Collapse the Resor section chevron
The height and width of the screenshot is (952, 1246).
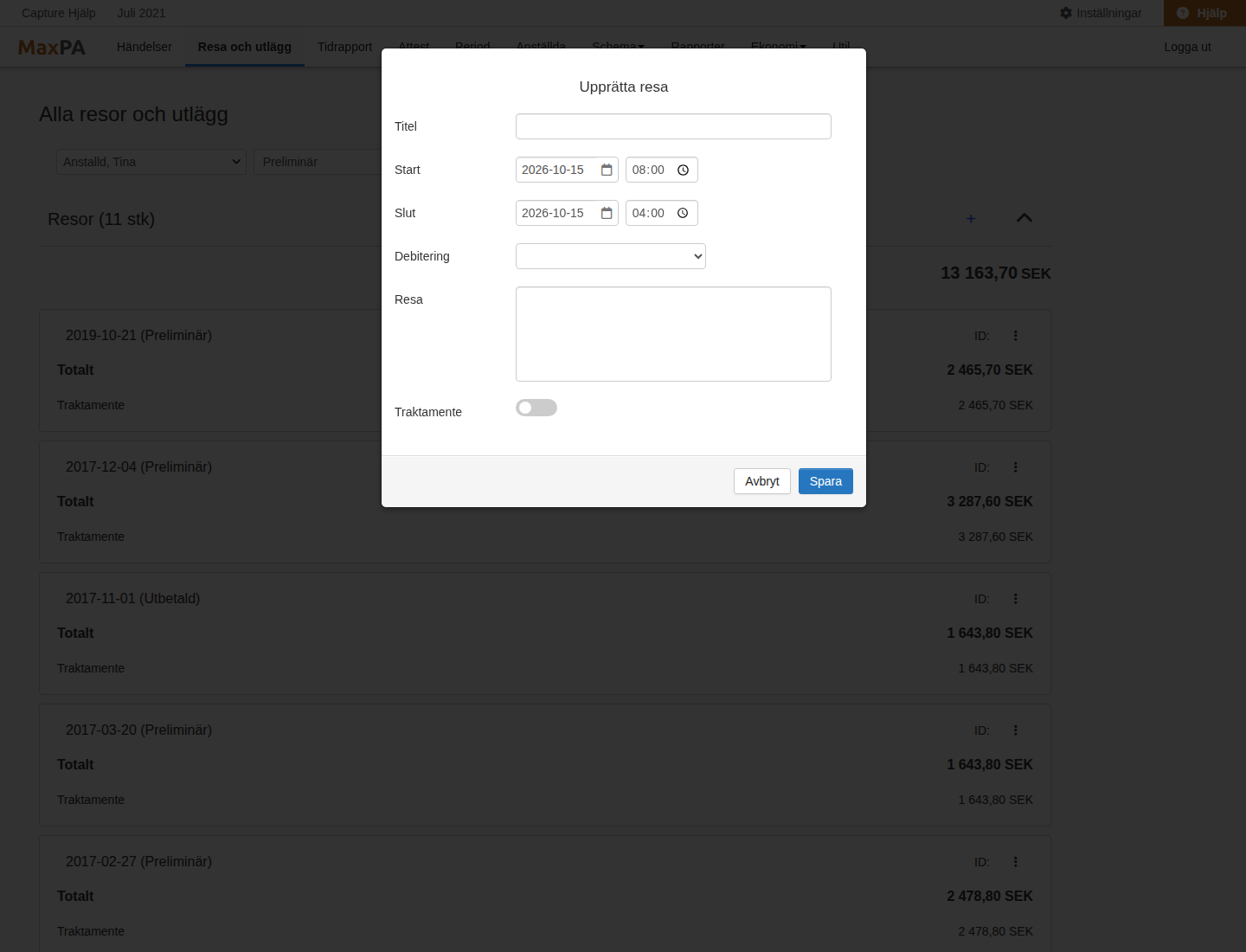[1024, 218]
